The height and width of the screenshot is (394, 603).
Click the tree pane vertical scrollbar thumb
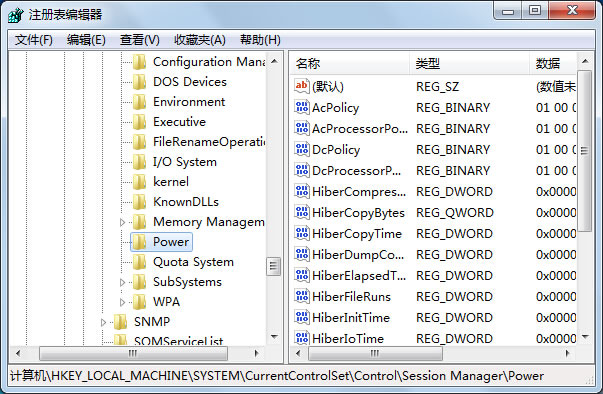point(274,266)
